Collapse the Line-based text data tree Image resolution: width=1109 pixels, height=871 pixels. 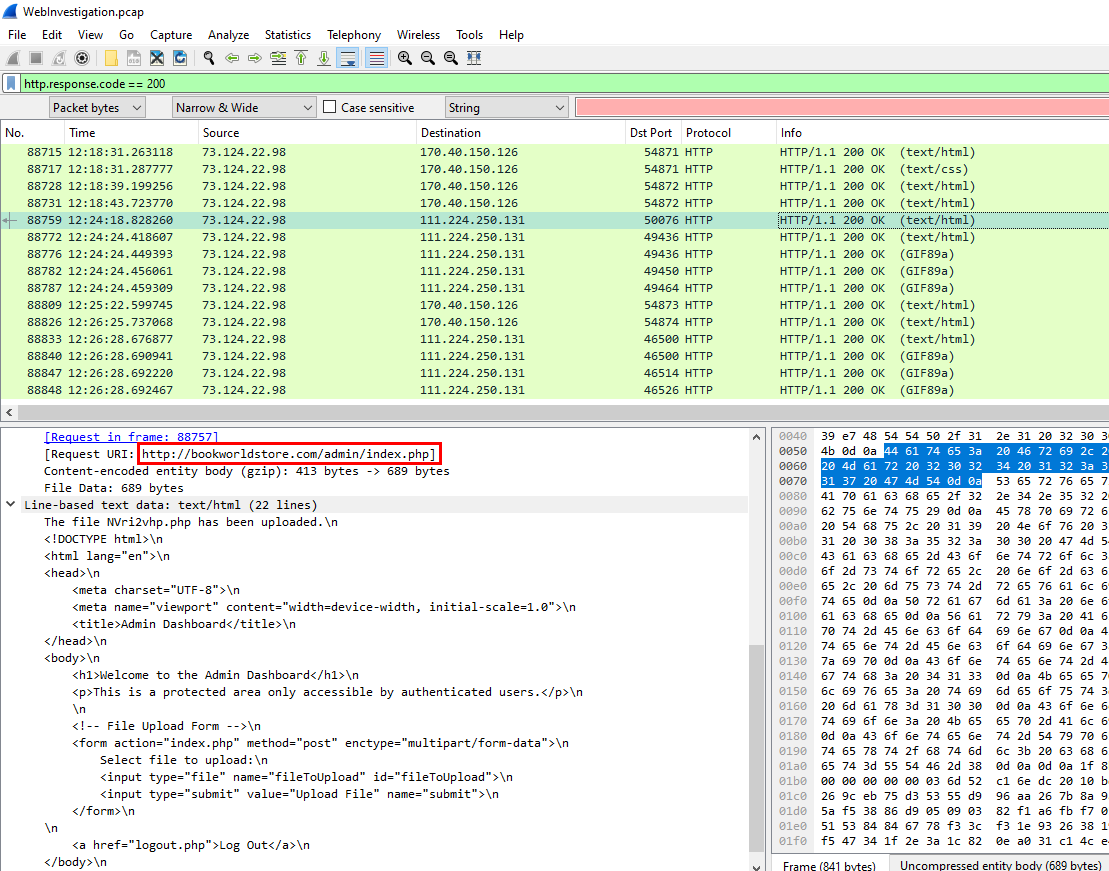tap(11, 505)
